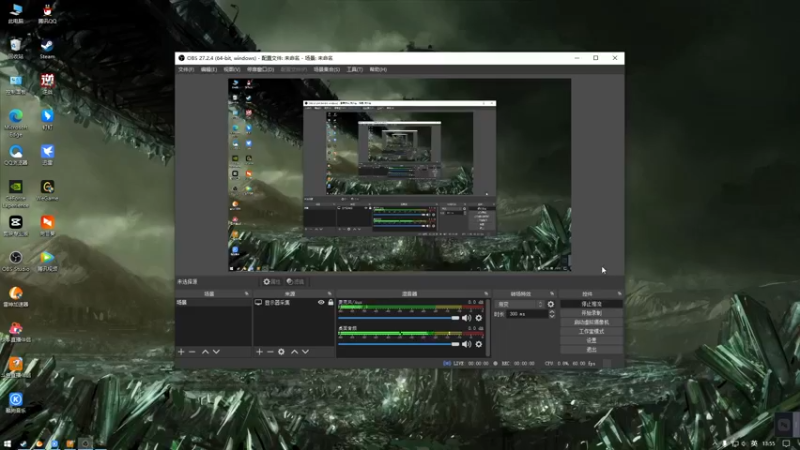The height and width of the screenshot is (450, 800).
Task: Open transition properties gear icon
Action: [x=551, y=304]
